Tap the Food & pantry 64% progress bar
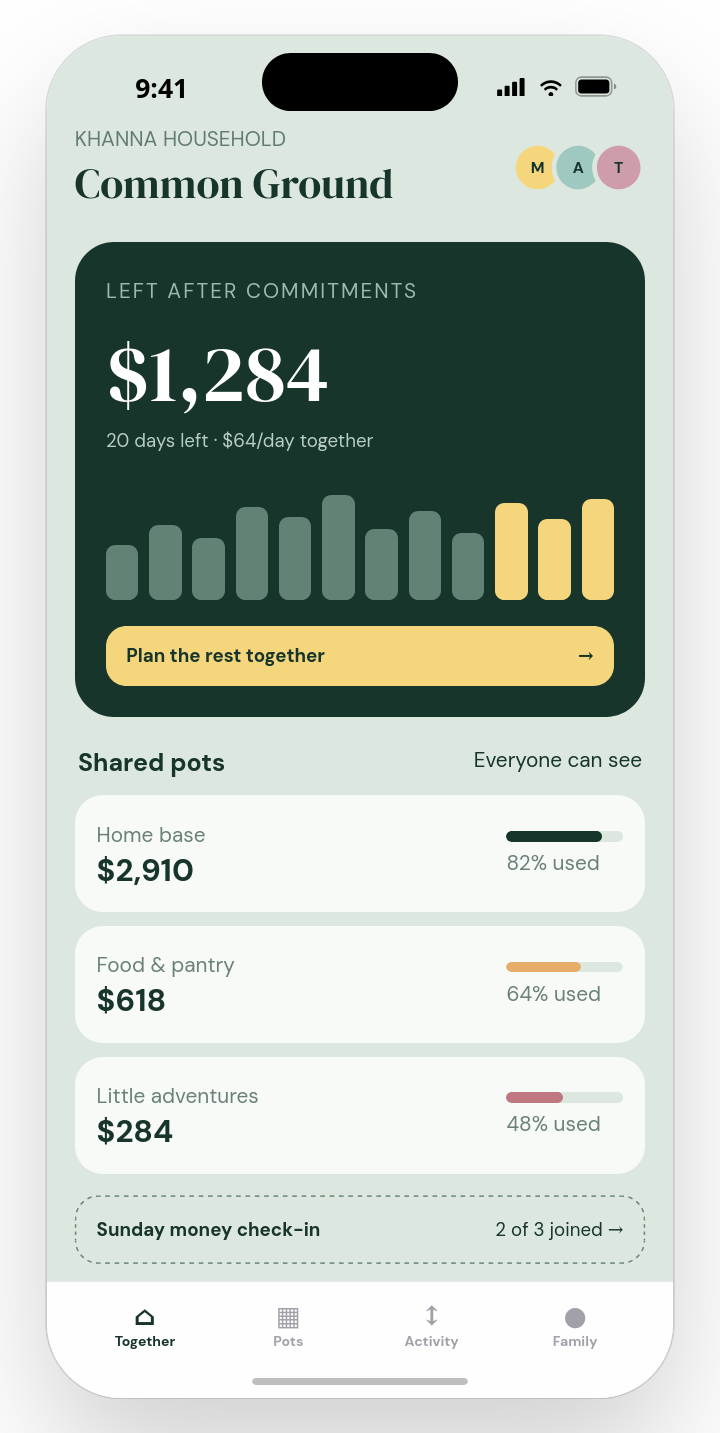This screenshot has width=720, height=1433. coord(564,967)
